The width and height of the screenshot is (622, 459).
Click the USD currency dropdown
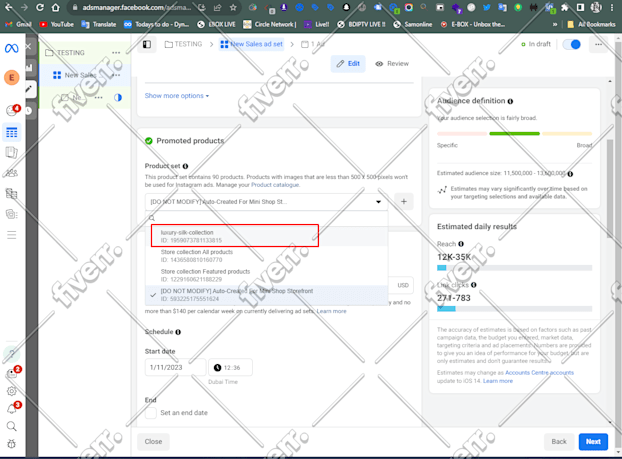coord(403,285)
